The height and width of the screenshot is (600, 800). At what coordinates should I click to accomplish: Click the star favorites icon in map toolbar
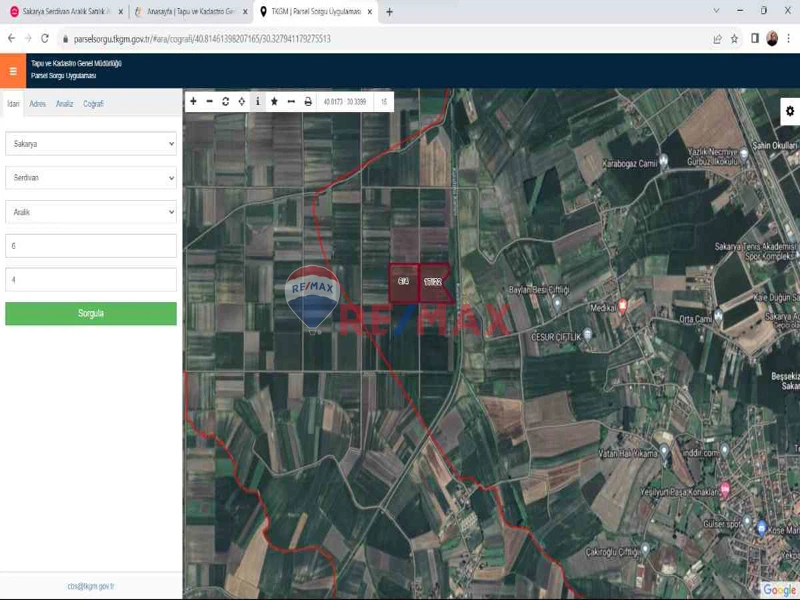[274, 102]
